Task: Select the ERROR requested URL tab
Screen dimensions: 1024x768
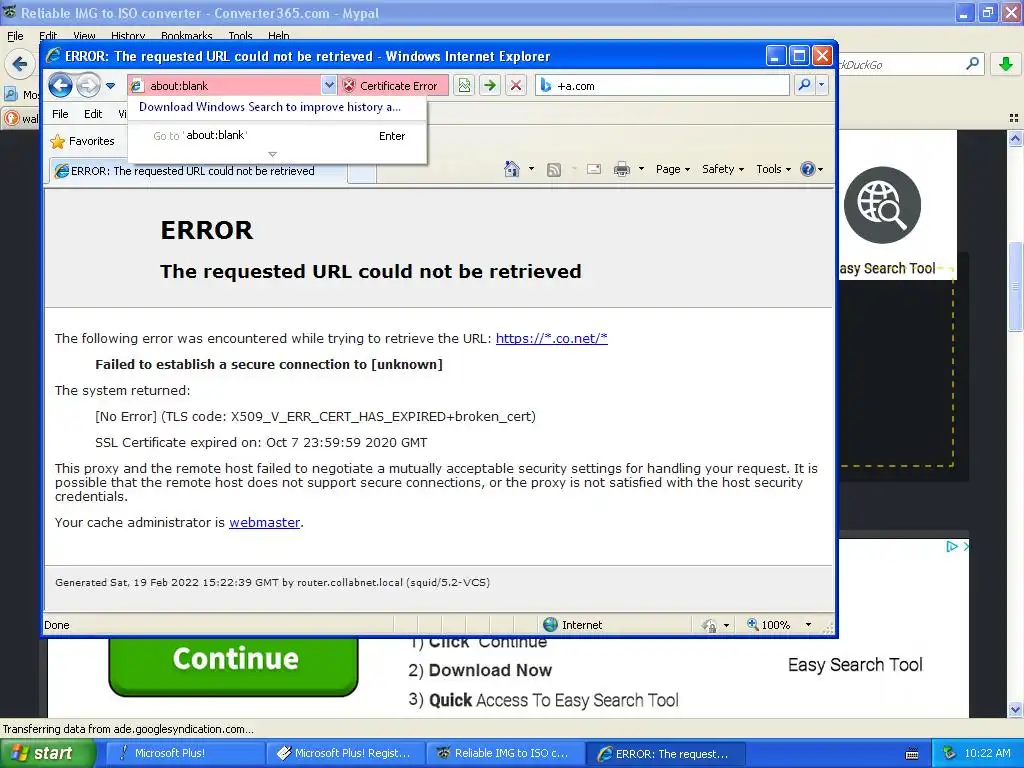Action: point(197,171)
